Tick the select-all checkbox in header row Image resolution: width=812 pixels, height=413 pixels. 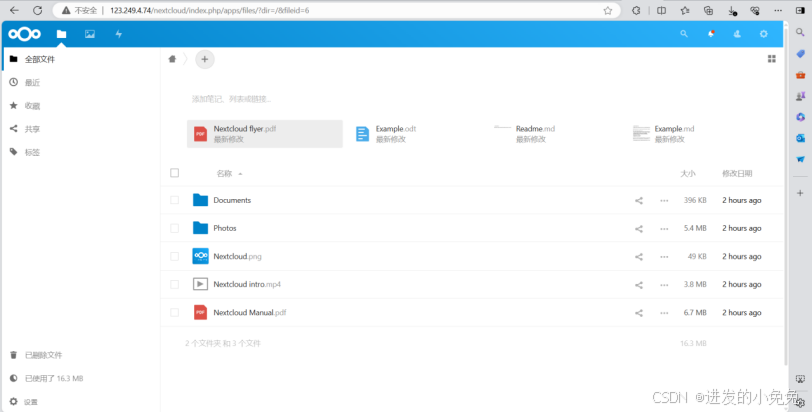pyautogui.click(x=175, y=173)
